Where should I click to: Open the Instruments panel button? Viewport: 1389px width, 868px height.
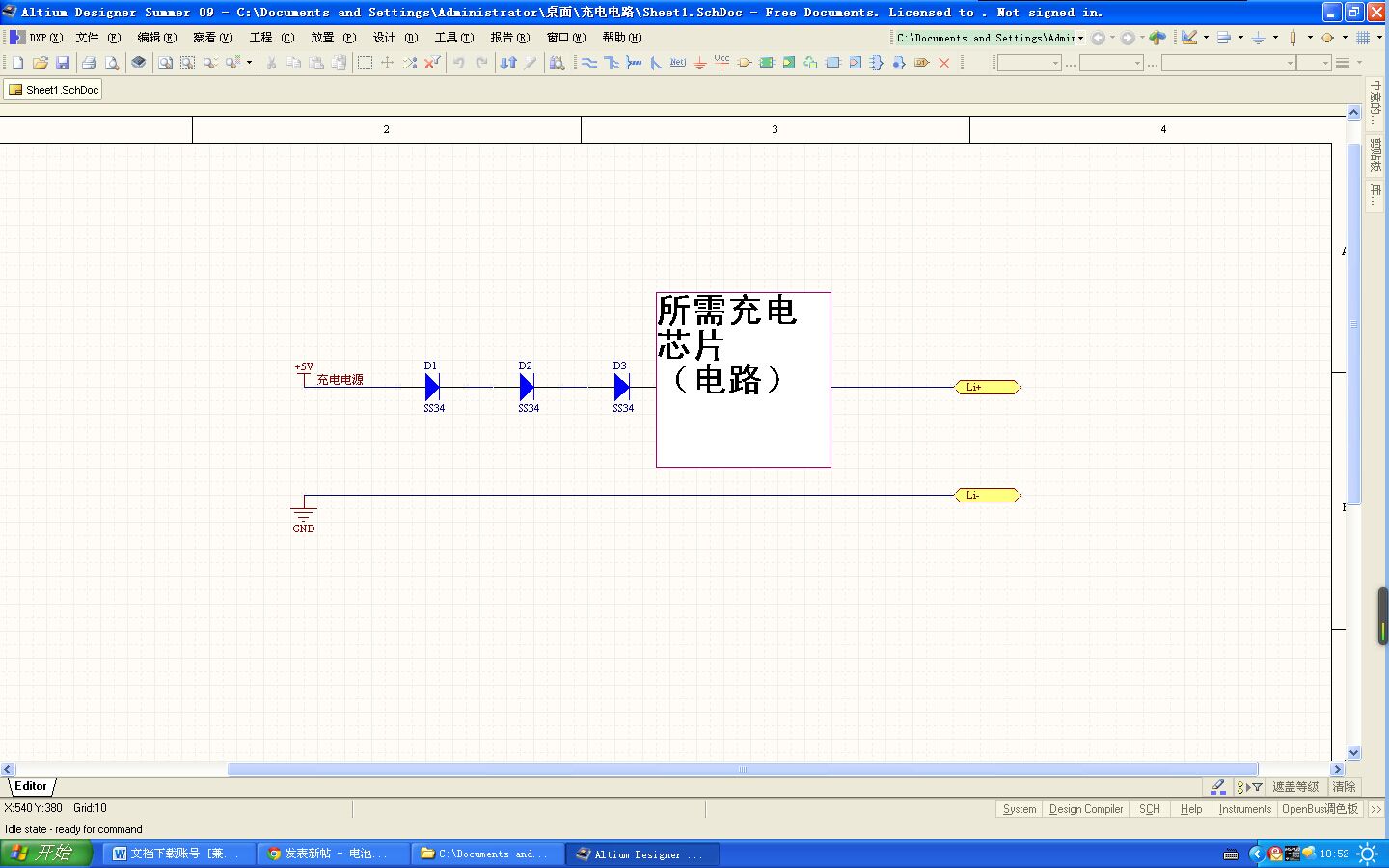pos(1245,809)
